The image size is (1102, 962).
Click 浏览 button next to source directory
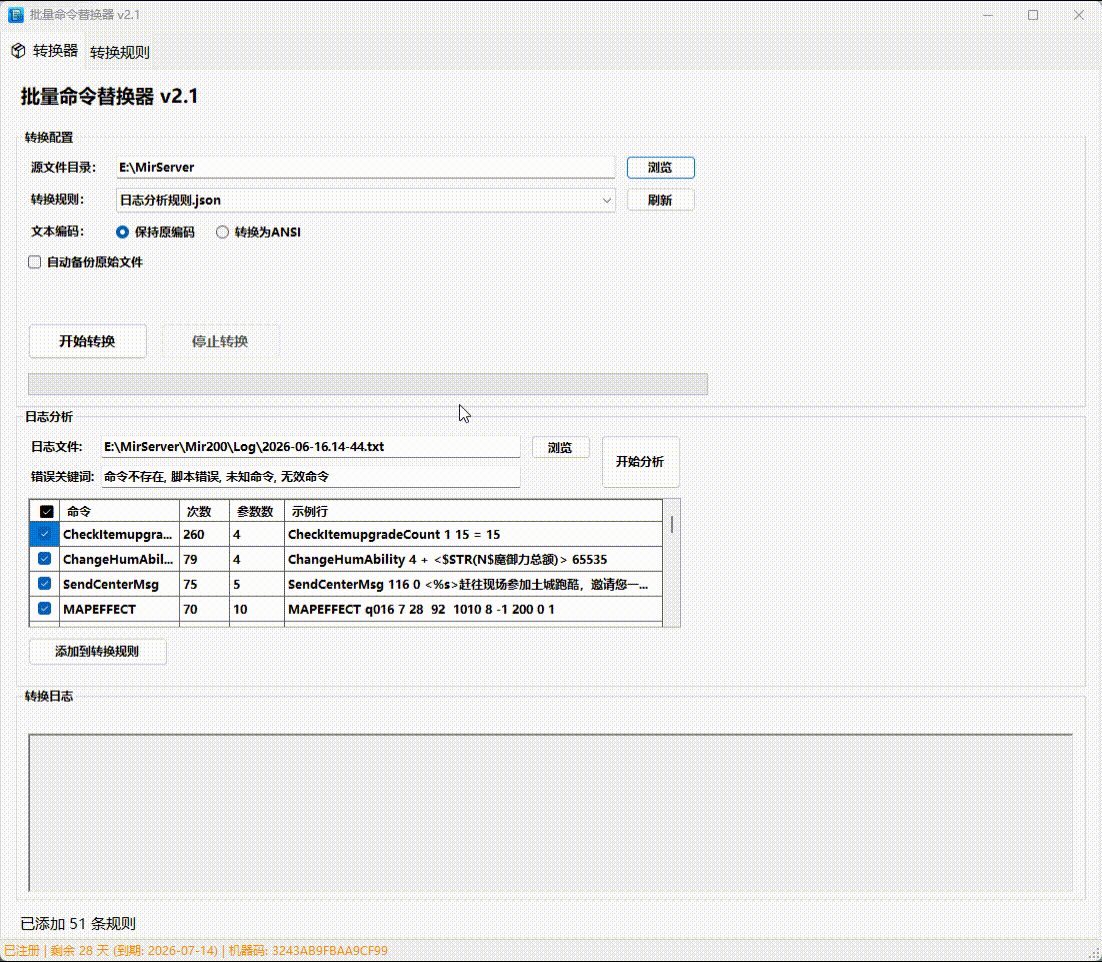(660, 167)
